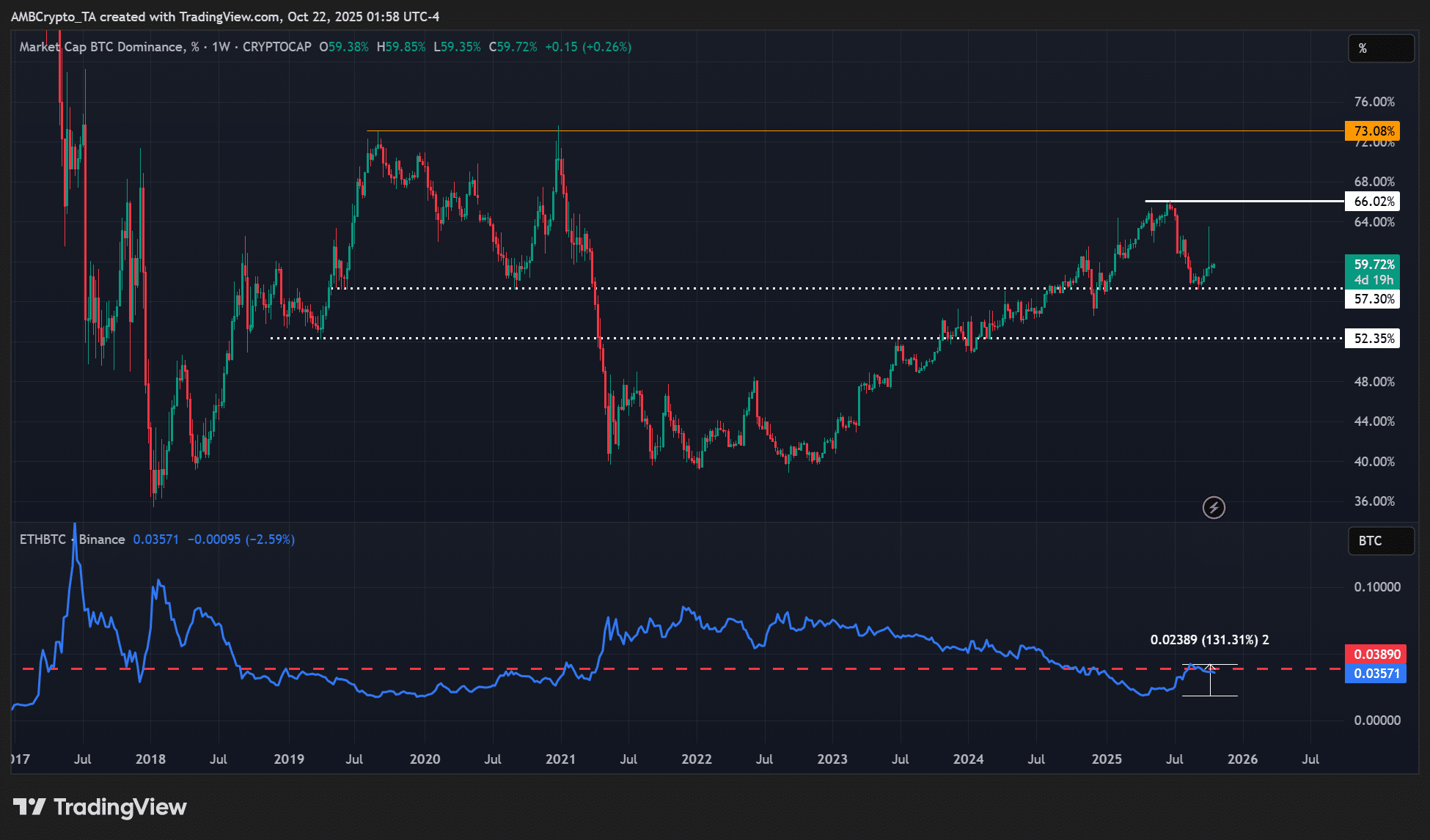
Task: Click the 0.02389 (131.31%) measurement label
Action: 1209,640
